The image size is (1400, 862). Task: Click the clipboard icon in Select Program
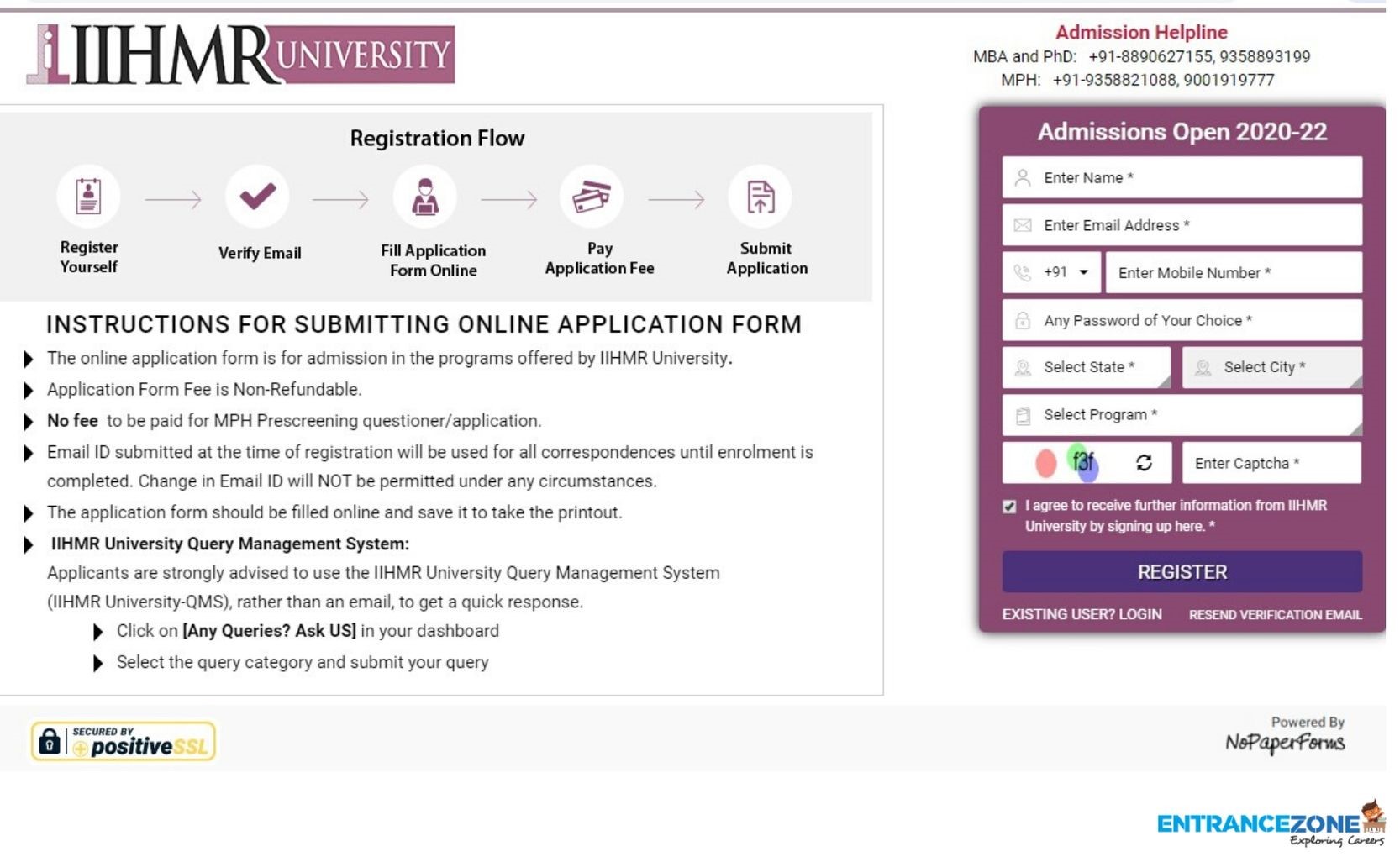(1023, 415)
